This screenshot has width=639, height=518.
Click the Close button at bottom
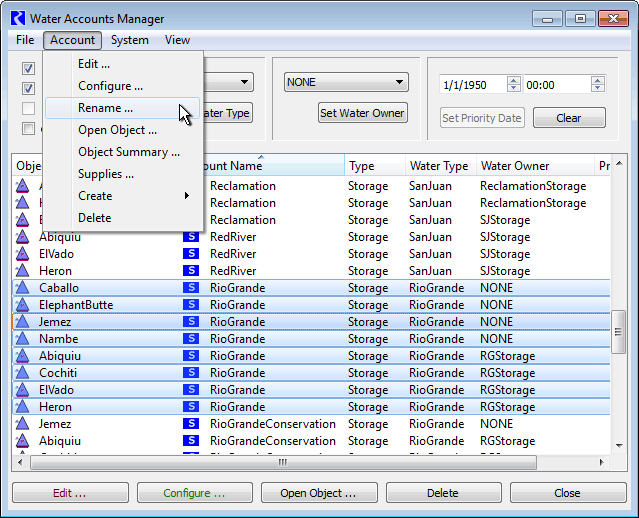[x=567, y=493]
